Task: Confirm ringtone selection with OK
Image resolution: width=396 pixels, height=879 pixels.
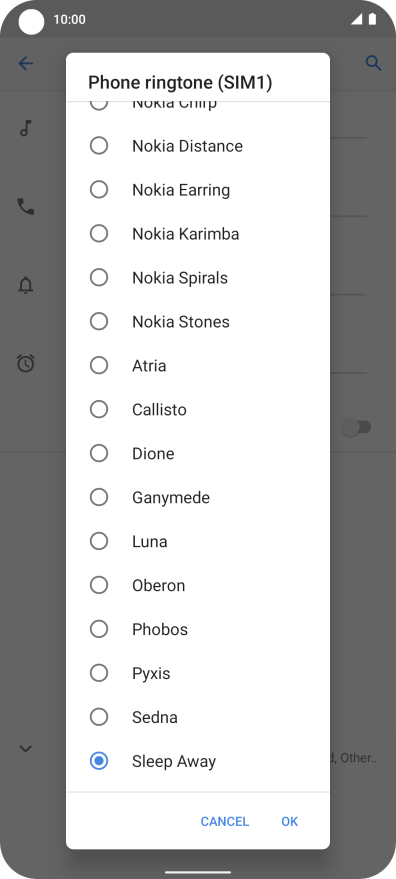Action: click(x=289, y=821)
